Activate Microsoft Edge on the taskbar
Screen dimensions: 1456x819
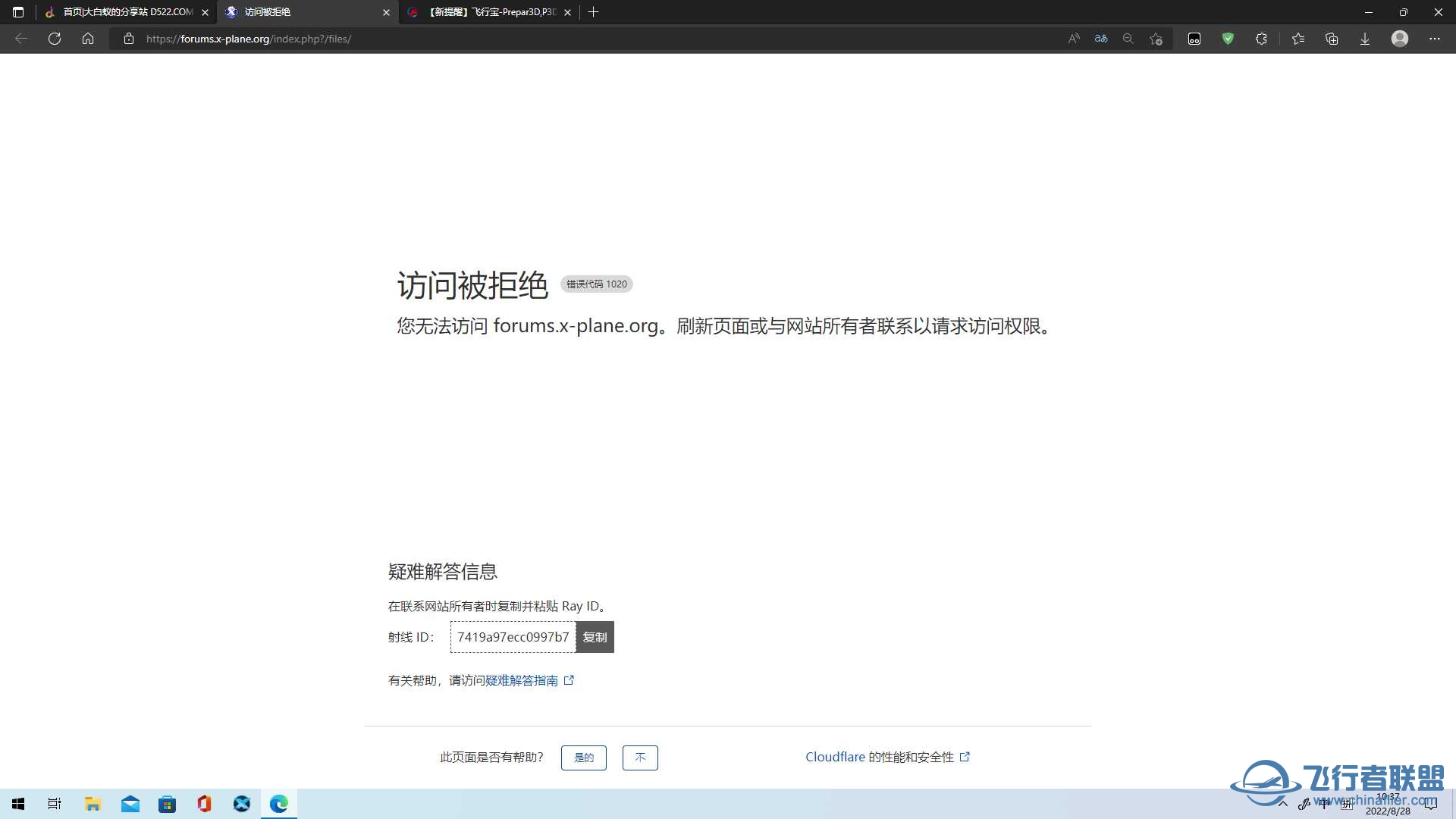pyautogui.click(x=278, y=804)
